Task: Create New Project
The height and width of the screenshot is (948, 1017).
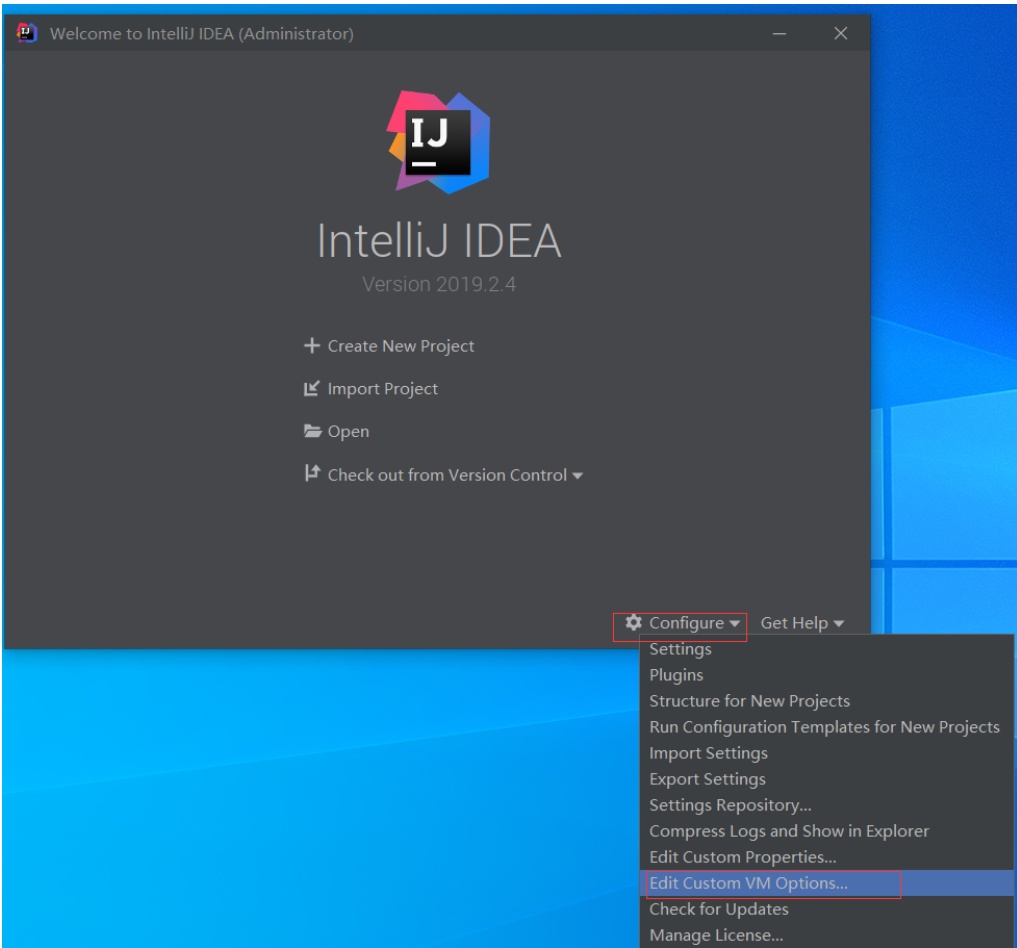Action: pos(401,346)
